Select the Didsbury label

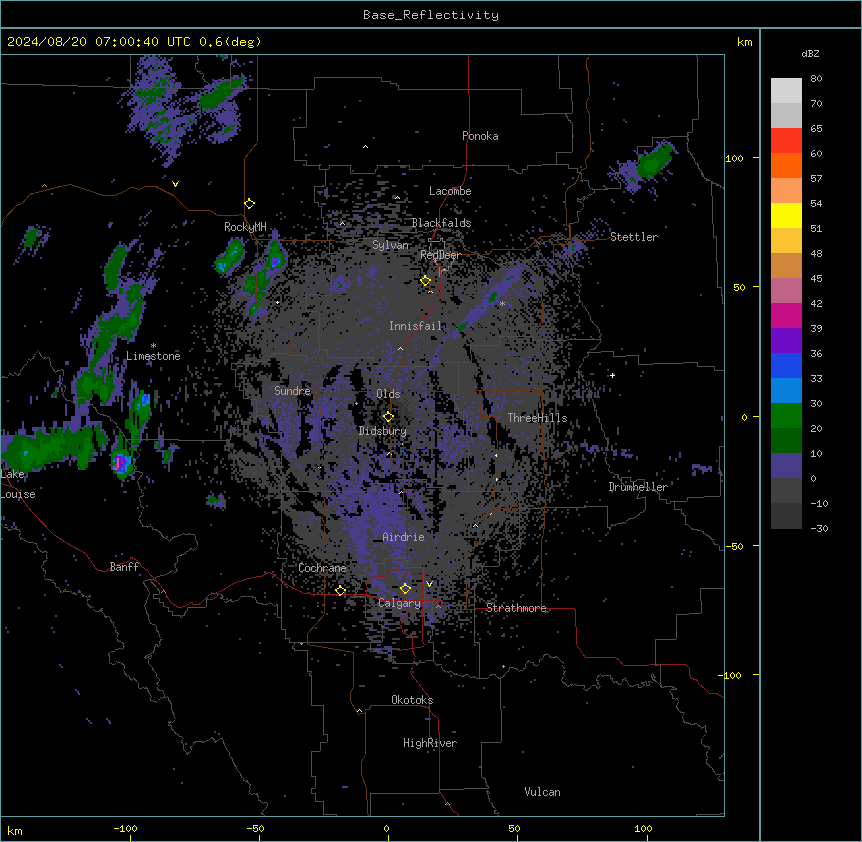tap(383, 431)
